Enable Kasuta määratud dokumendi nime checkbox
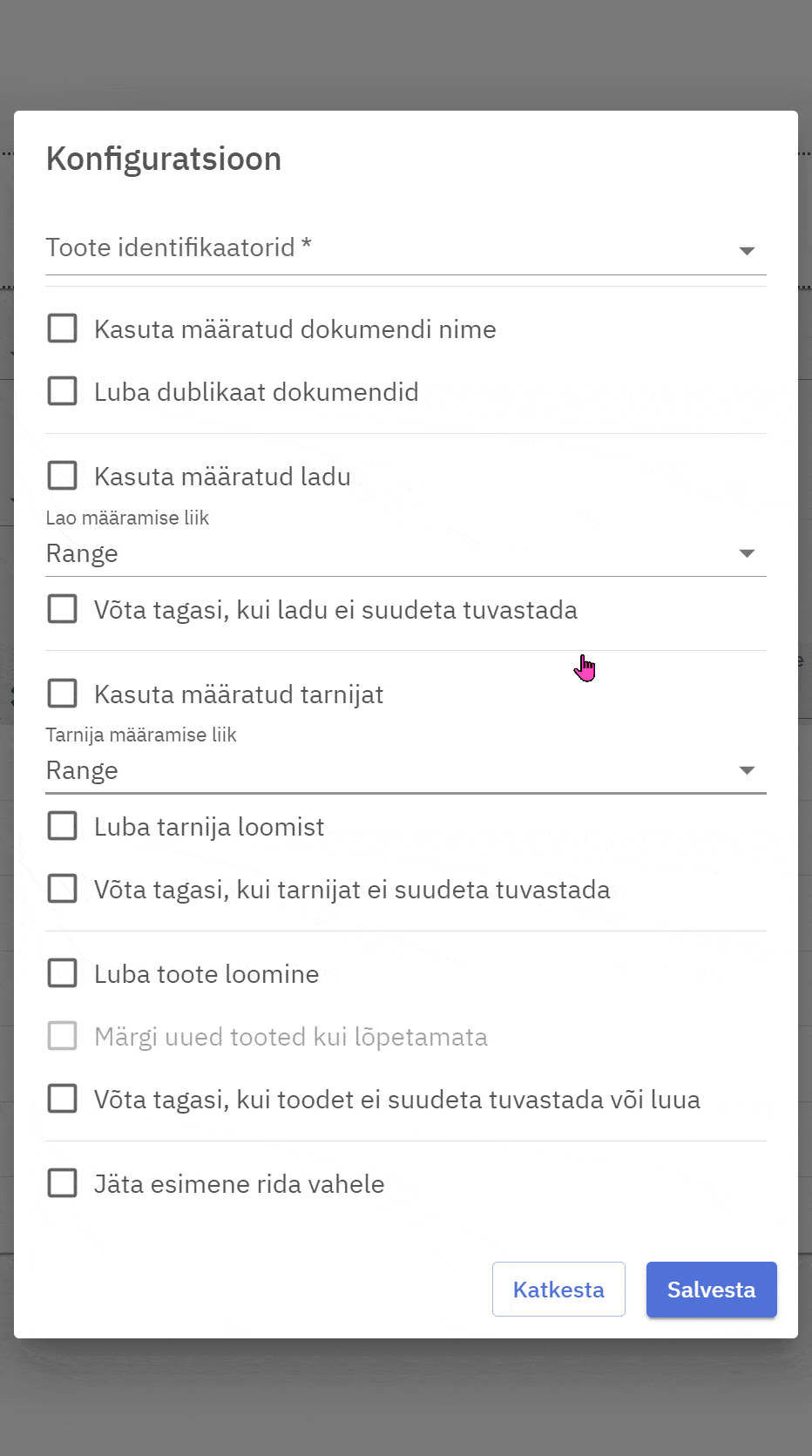This screenshot has height=1456, width=812. tap(62, 329)
